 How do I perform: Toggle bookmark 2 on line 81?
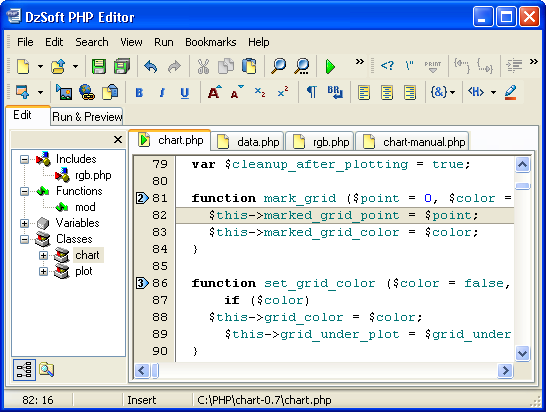[x=142, y=198]
